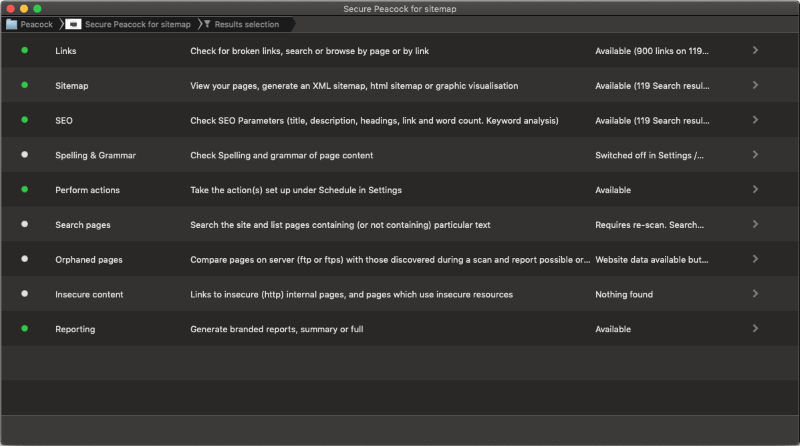Select the Results selection breadcrumb

pyautogui.click(x=246, y=24)
